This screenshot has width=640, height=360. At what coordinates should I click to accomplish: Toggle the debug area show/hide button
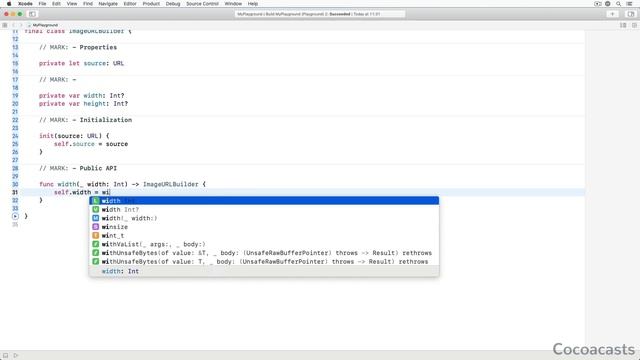5,355
